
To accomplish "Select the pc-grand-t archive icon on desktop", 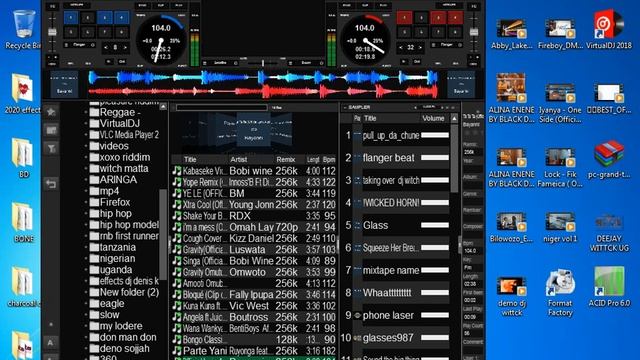I will 609,160.
